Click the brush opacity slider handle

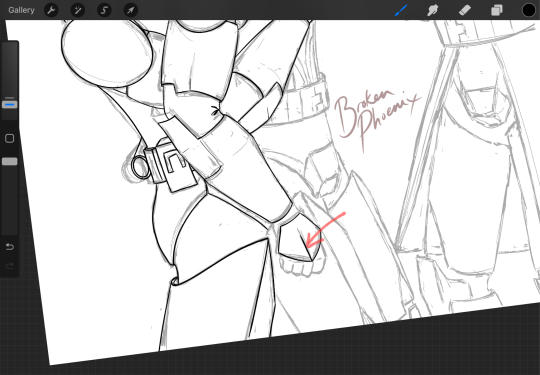click(10, 162)
